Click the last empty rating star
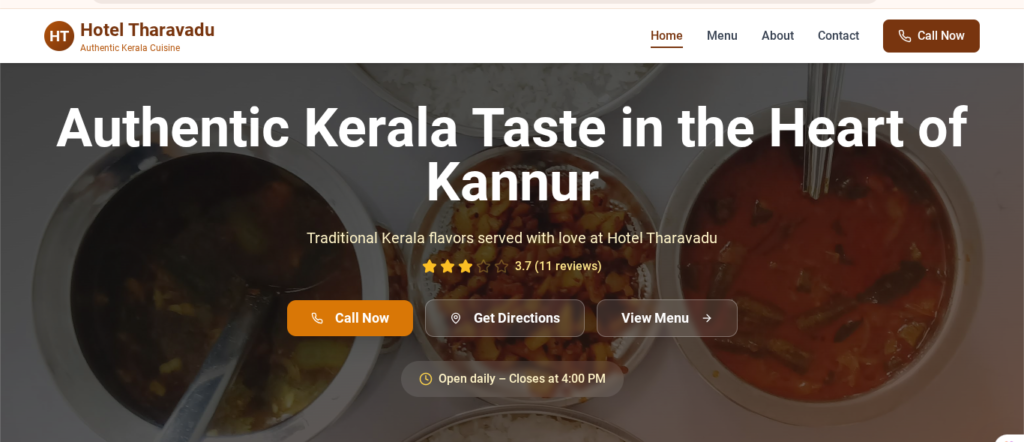The image size is (1024, 442). [501, 266]
